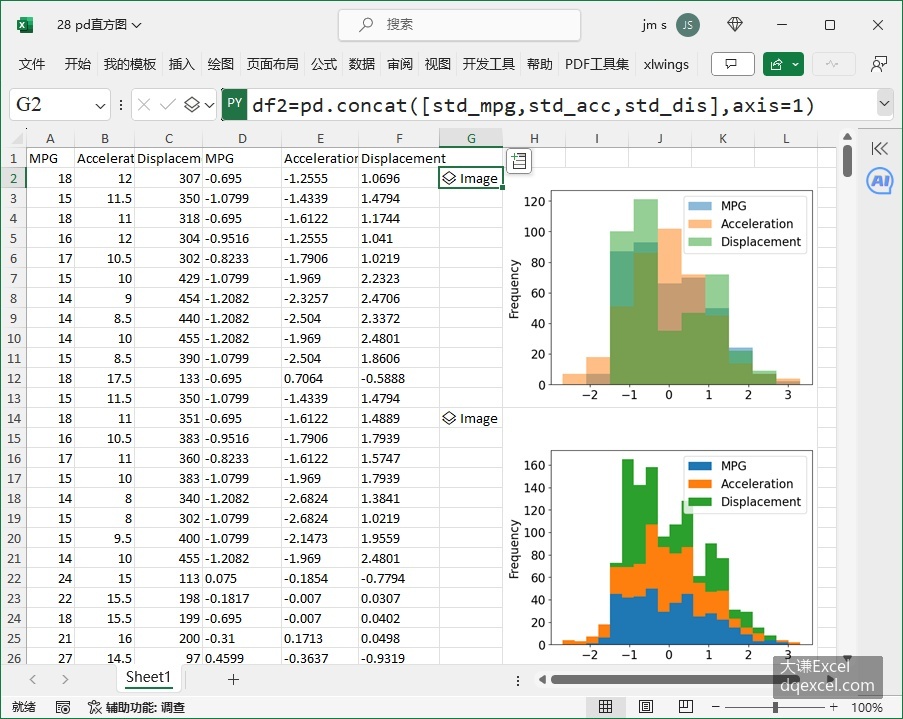
Task: Open the AI assistant icon
Action: coord(879,181)
